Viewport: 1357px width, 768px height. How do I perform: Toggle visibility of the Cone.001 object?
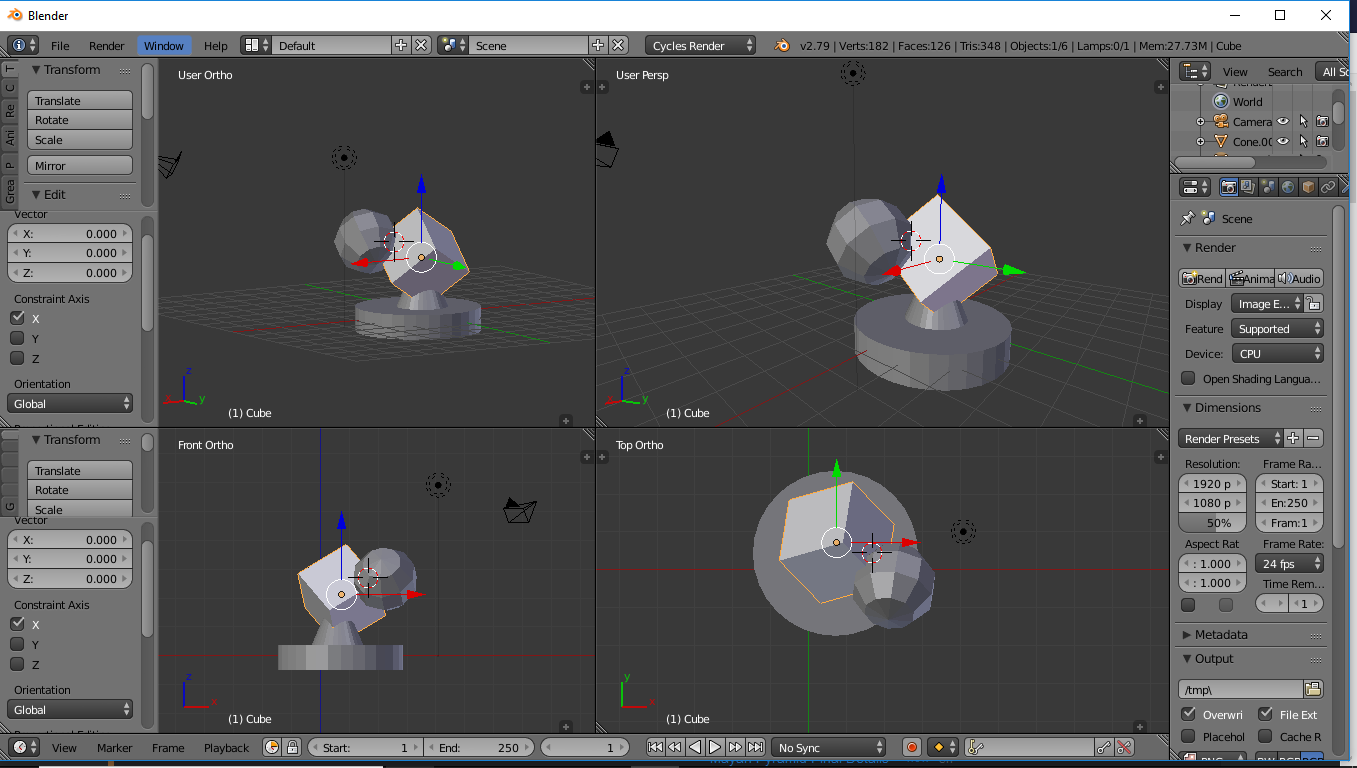pos(1283,141)
